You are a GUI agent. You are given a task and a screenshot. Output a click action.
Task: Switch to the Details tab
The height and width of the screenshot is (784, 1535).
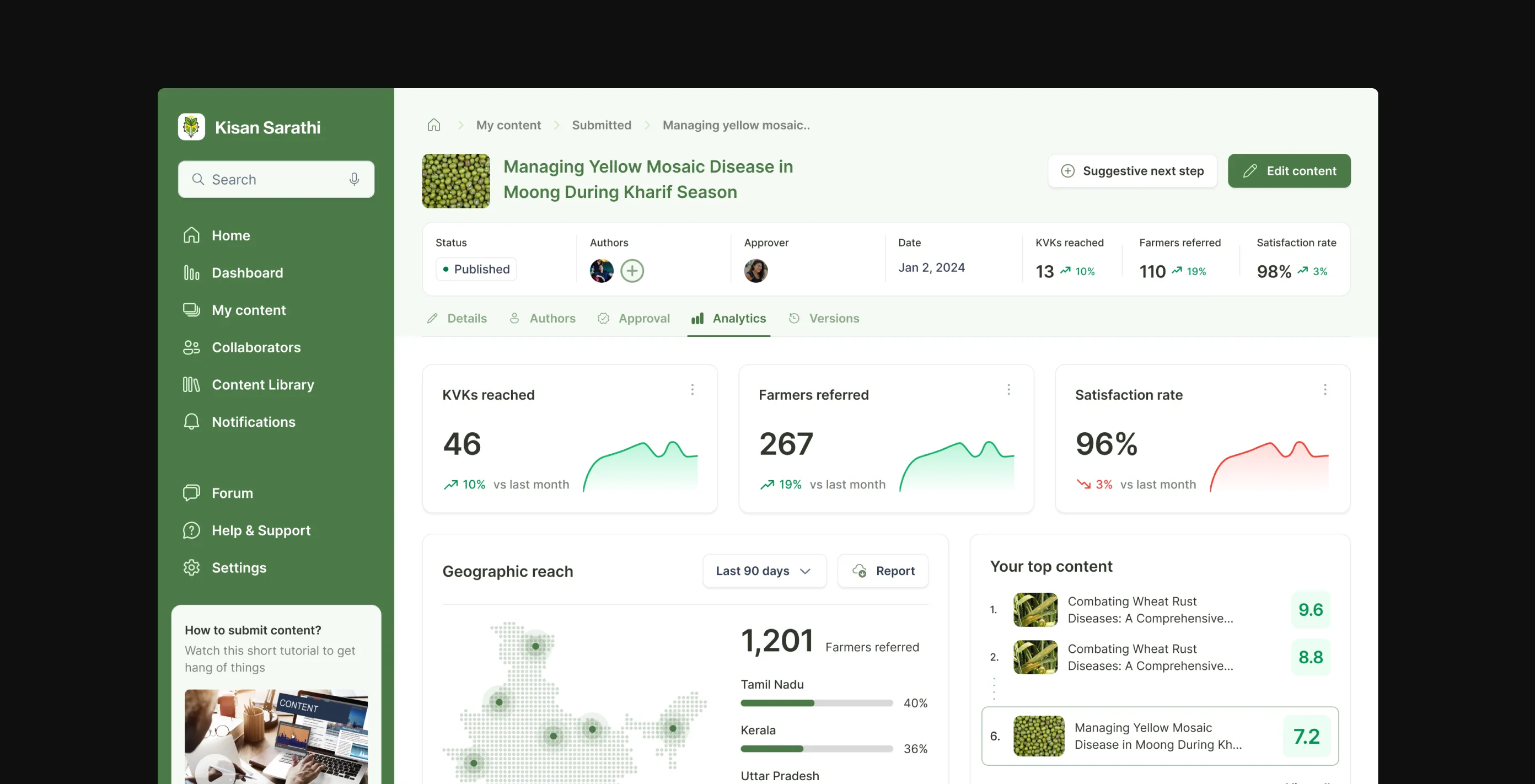(x=457, y=319)
